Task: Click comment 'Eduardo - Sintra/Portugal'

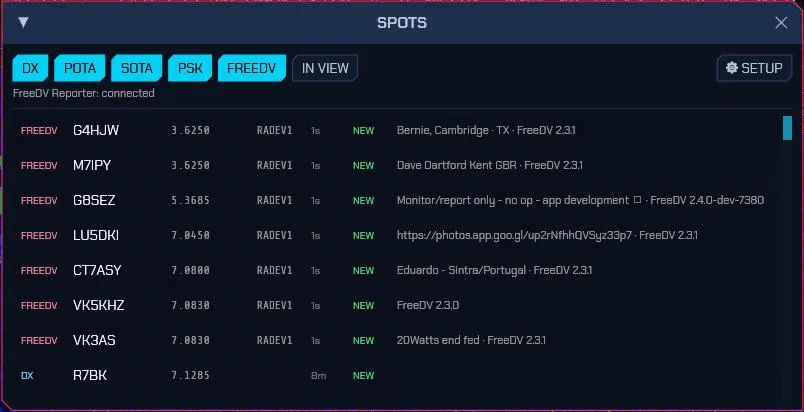Action: point(461,270)
